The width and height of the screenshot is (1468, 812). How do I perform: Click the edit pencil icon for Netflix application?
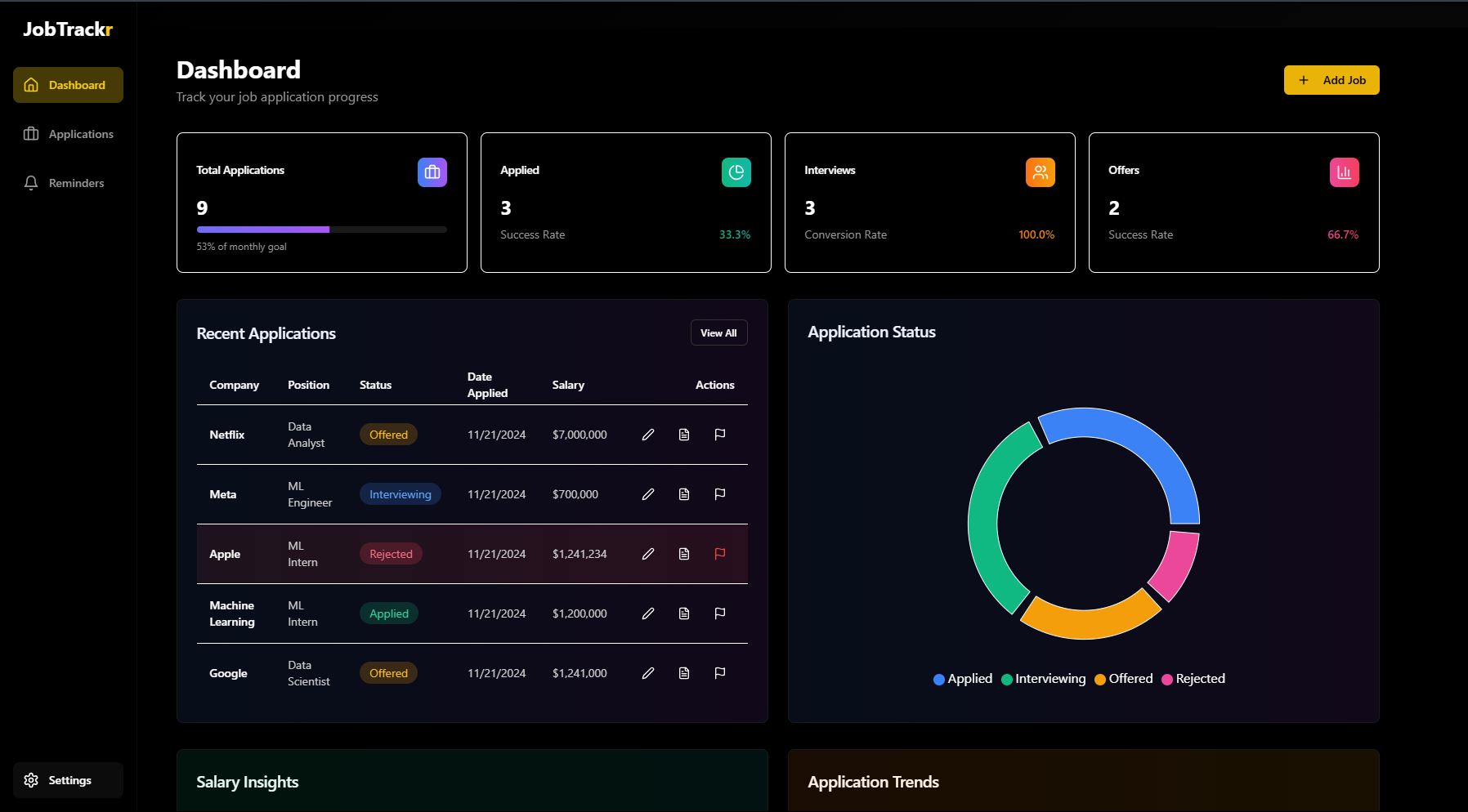tap(647, 435)
